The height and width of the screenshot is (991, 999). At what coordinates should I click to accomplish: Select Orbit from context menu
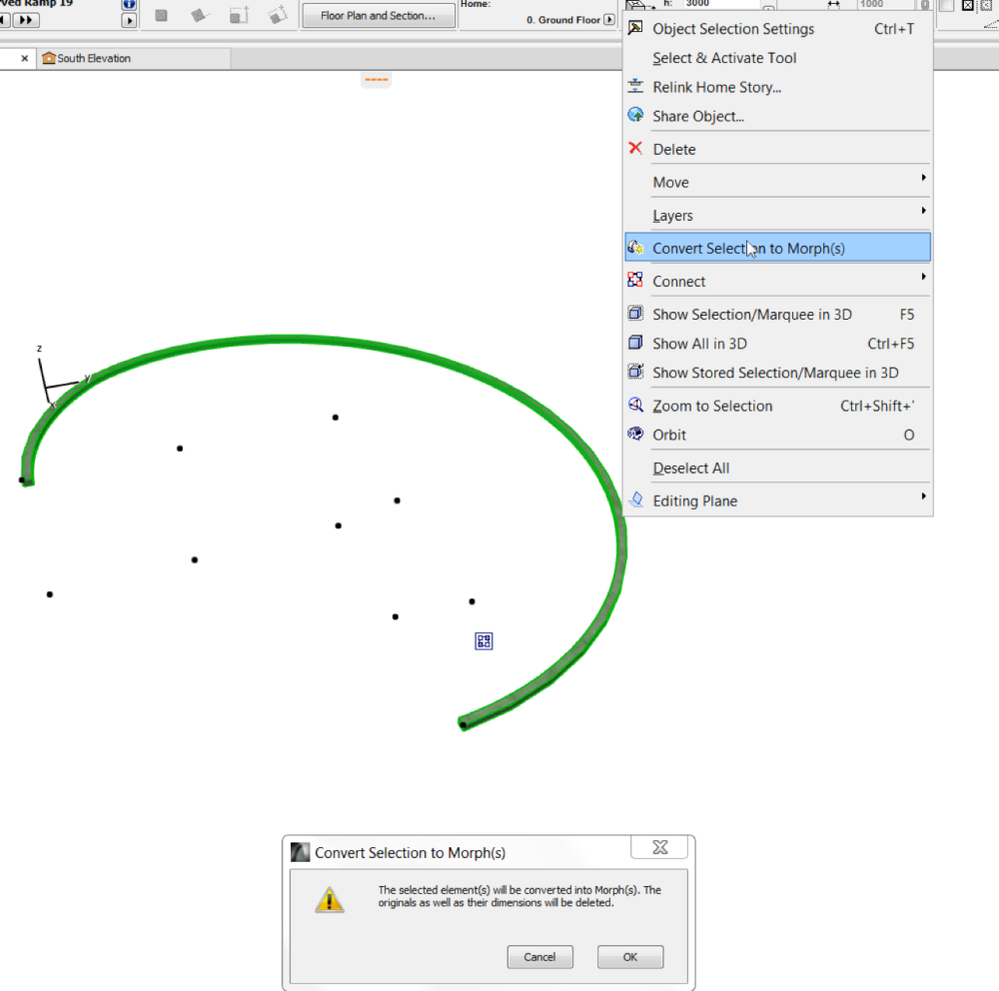tap(777, 435)
